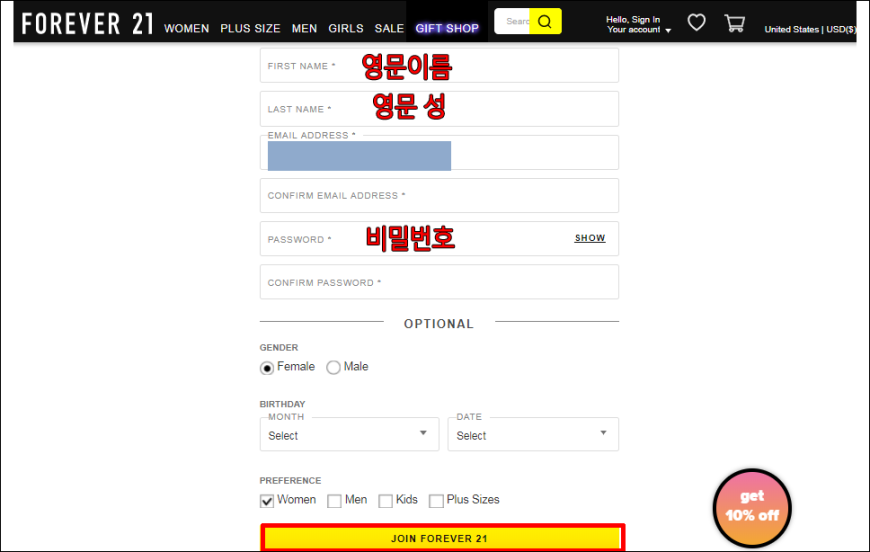The height and width of the screenshot is (552, 870).
Task: Open the MEN menu
Action: [304, 28]
